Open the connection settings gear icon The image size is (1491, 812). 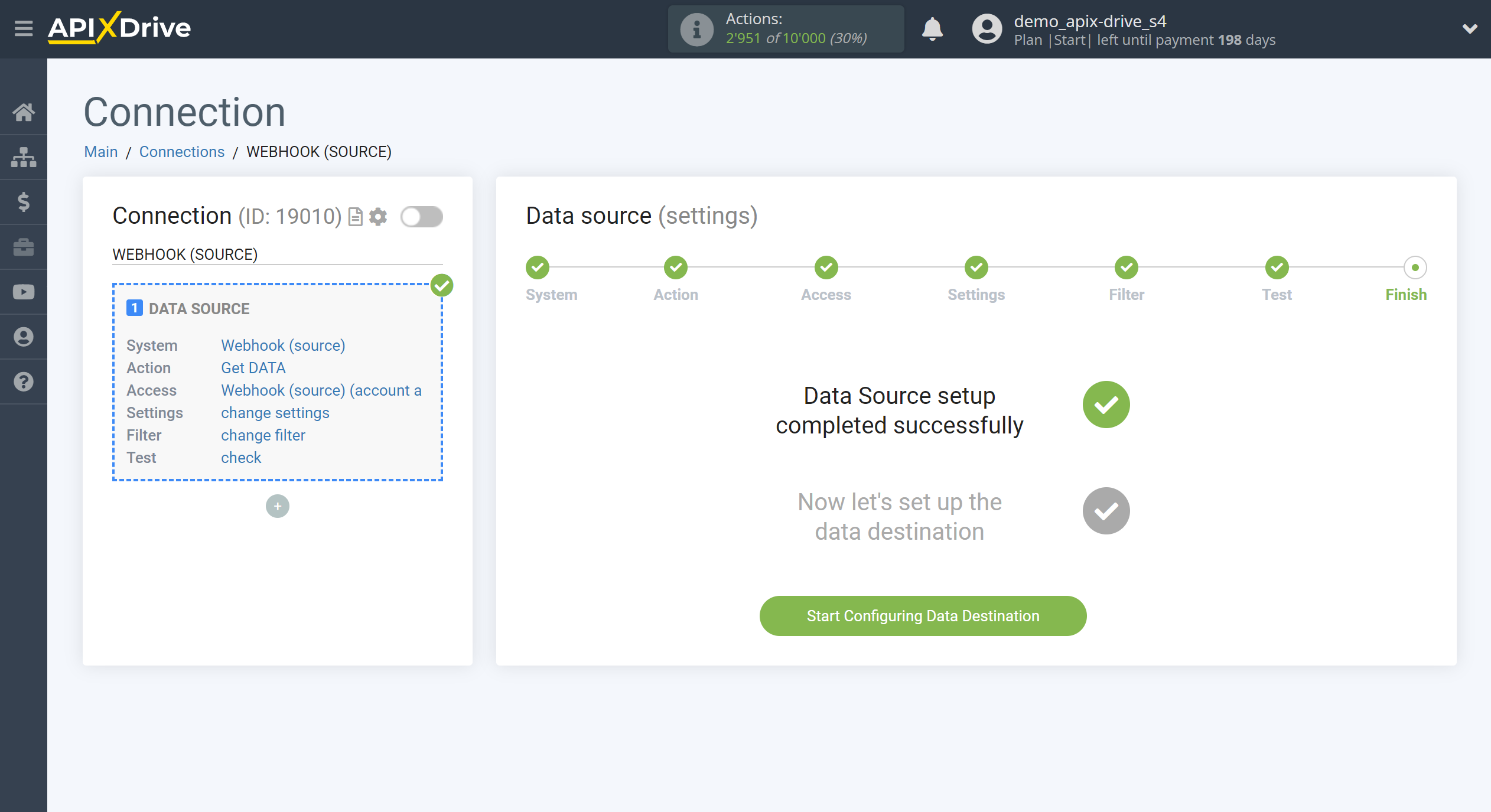tap(378, 216)
